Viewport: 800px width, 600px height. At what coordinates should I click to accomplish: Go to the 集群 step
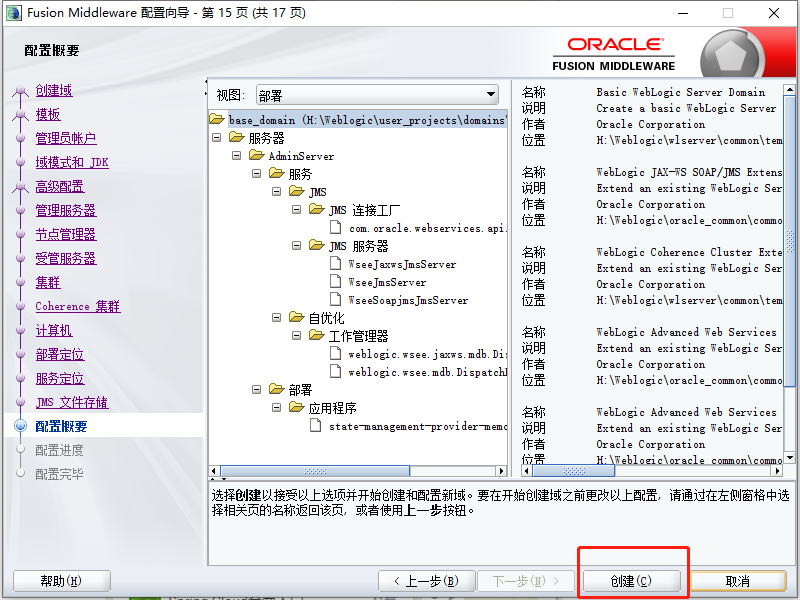pos(48,282)
